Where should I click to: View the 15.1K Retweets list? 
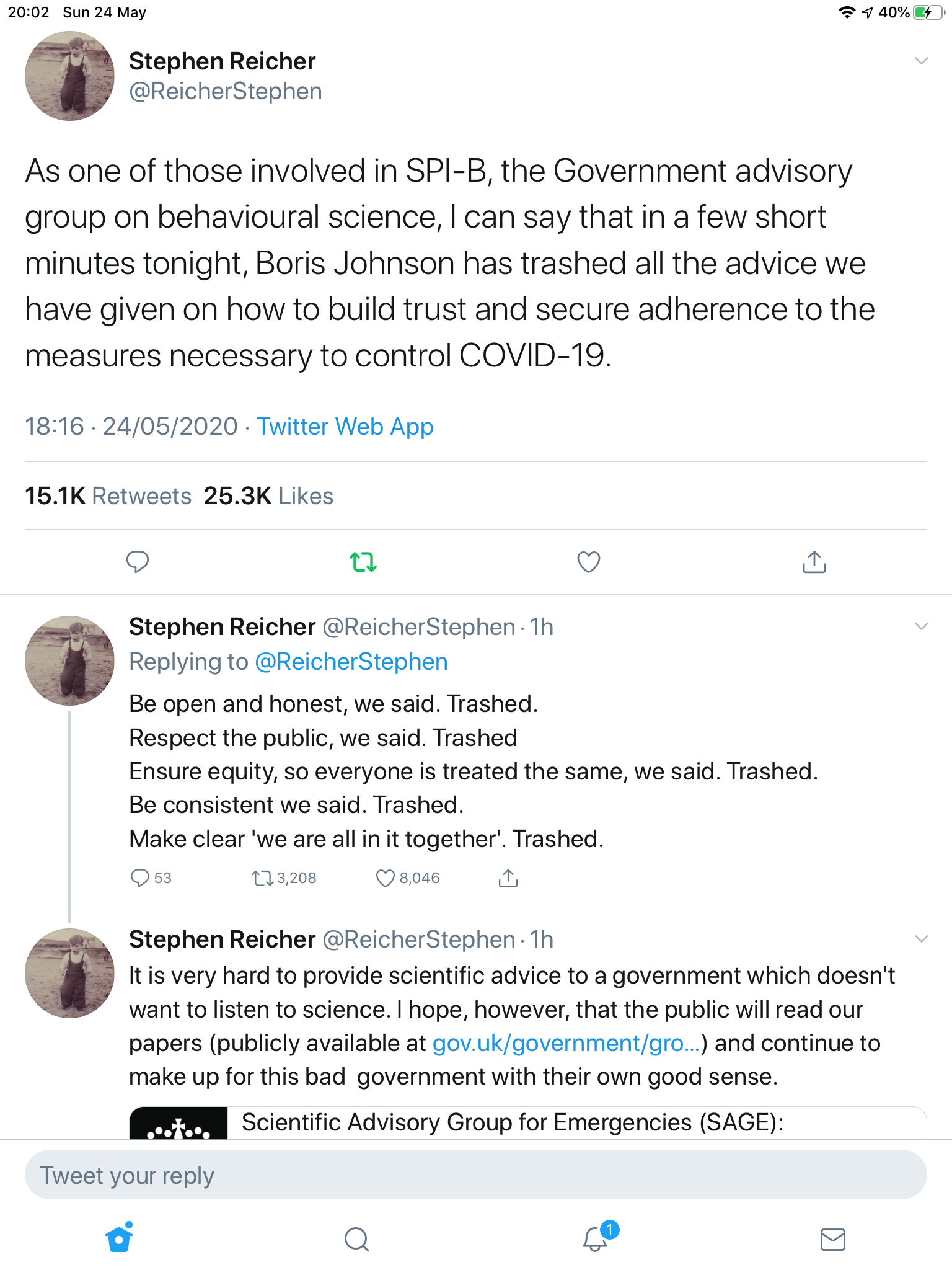108,496
